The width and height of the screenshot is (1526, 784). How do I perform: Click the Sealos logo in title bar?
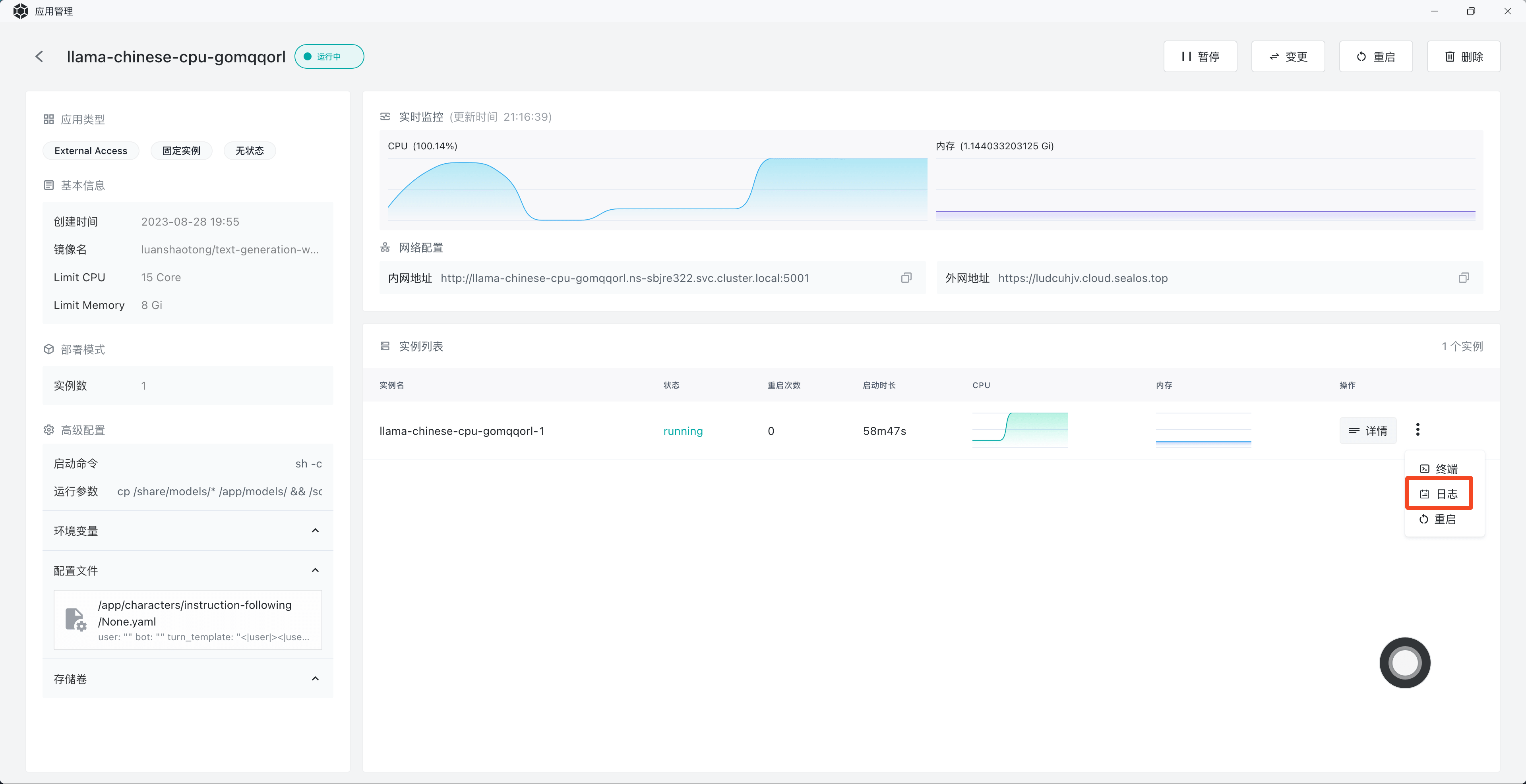20,11
